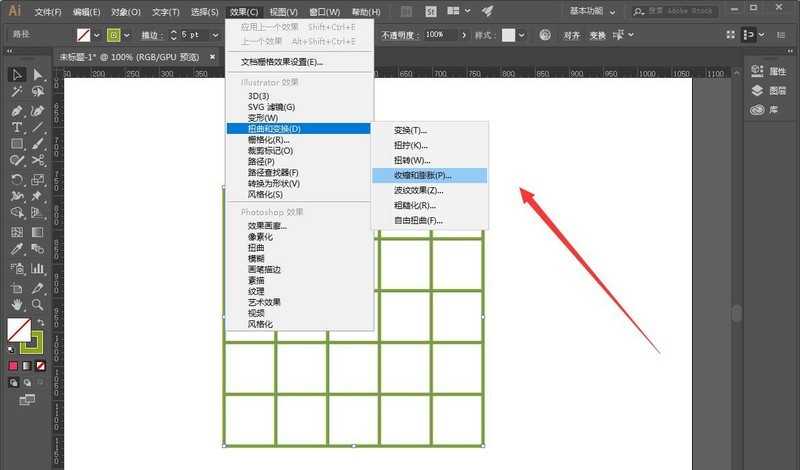Viewport: 800px width, 470px height.
Task: Pick the Eyedropper tool
Action: pyautogui.click(x=17, y=249)
